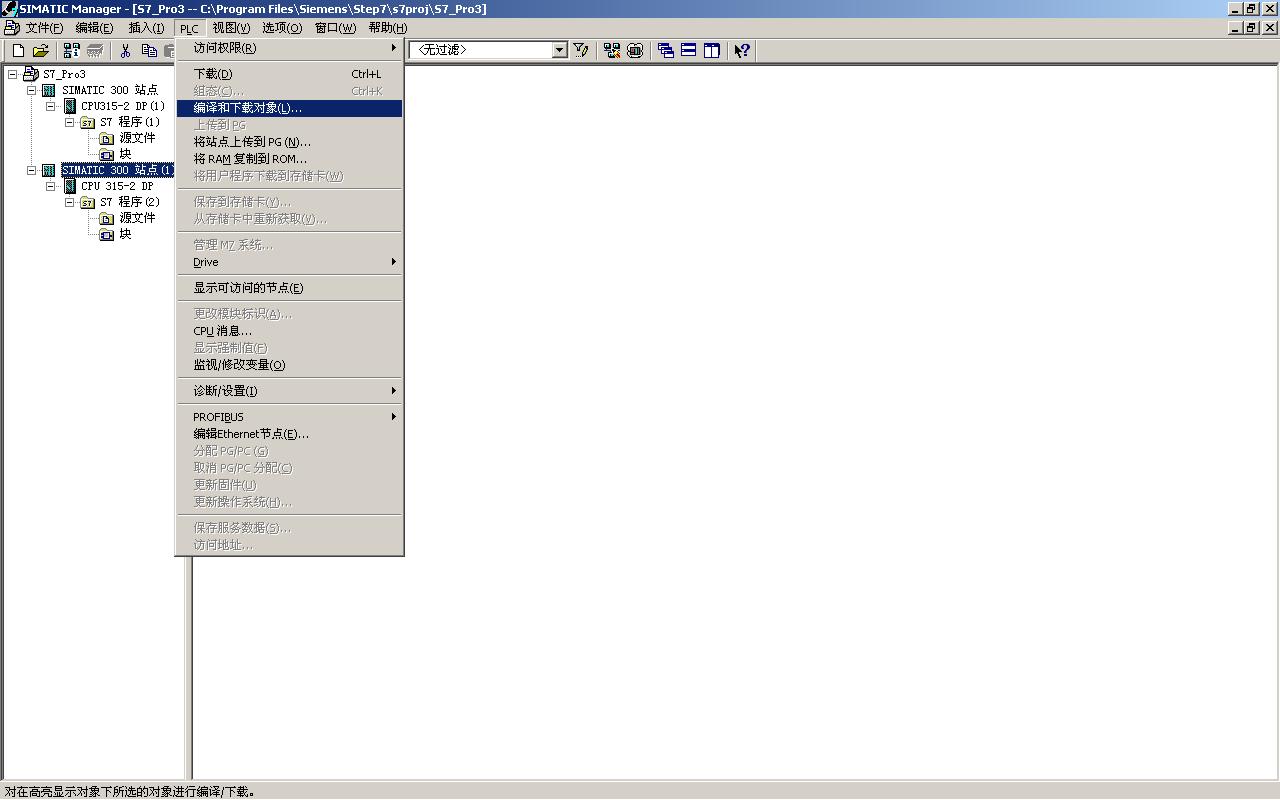
Task: Open the 帮助(H) menu
Action: point(387,28)
